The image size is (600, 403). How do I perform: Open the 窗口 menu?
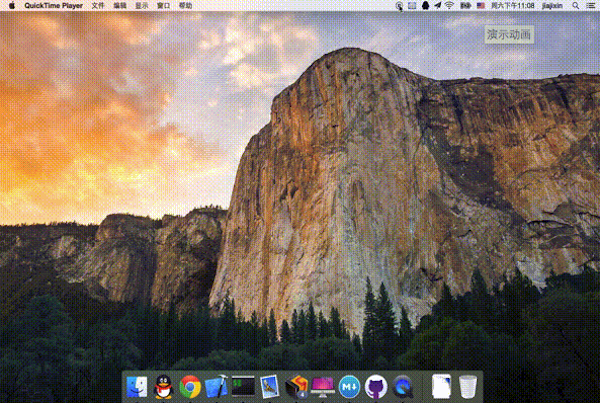[163, 5]
